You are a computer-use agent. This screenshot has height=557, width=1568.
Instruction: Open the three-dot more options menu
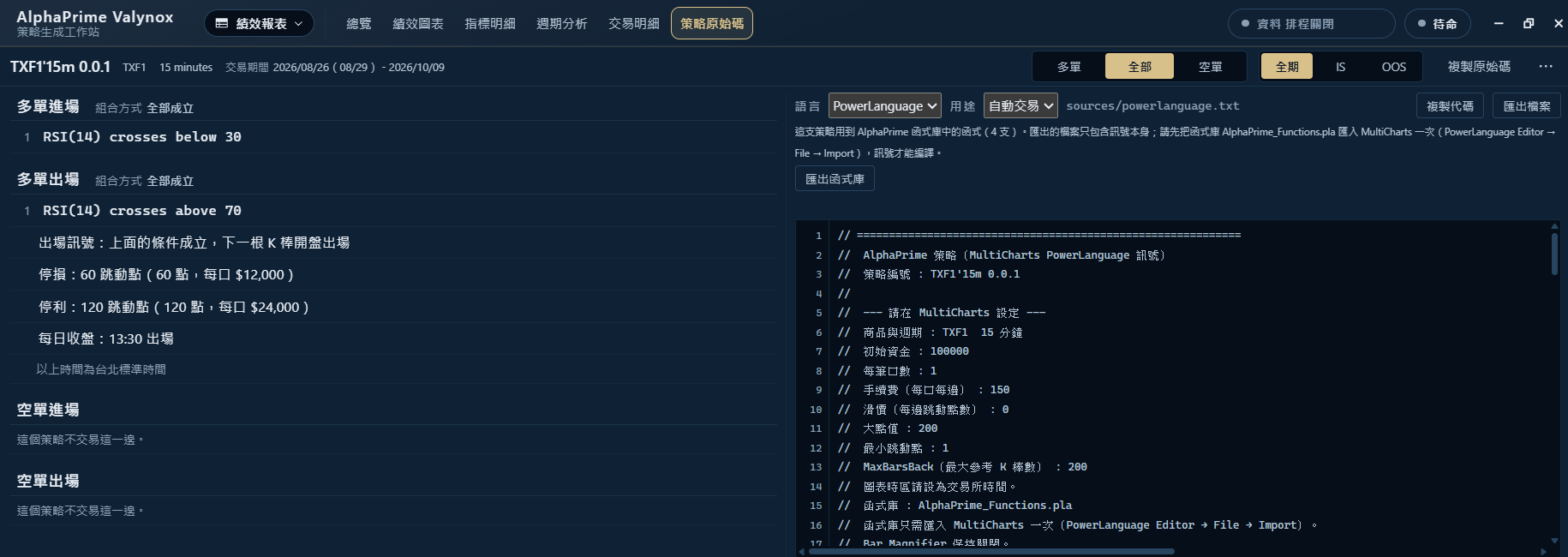(x=1546, y=66)
